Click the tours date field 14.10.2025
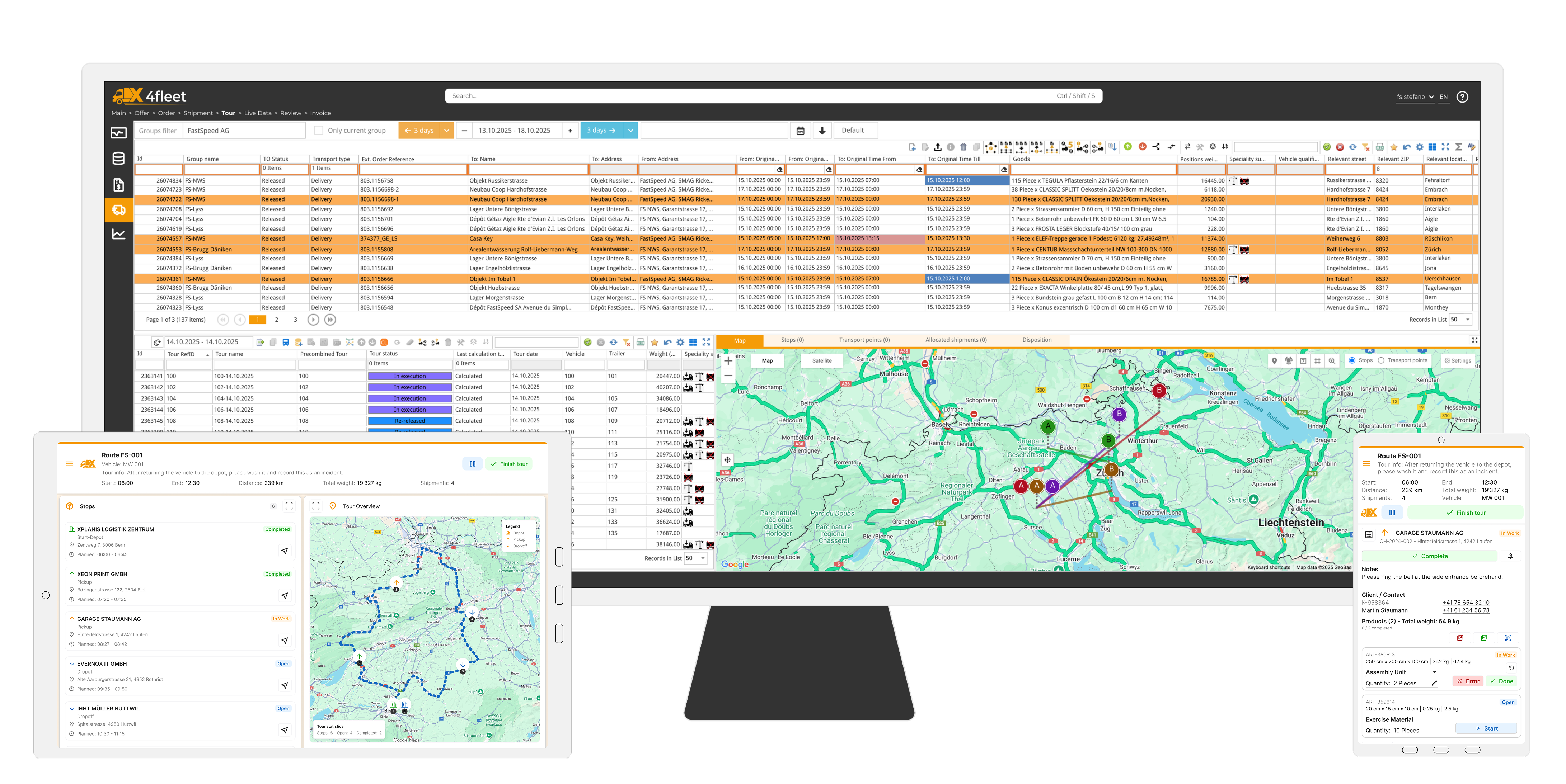Viewport: 1566px width, 784px height. click(208, 342)
